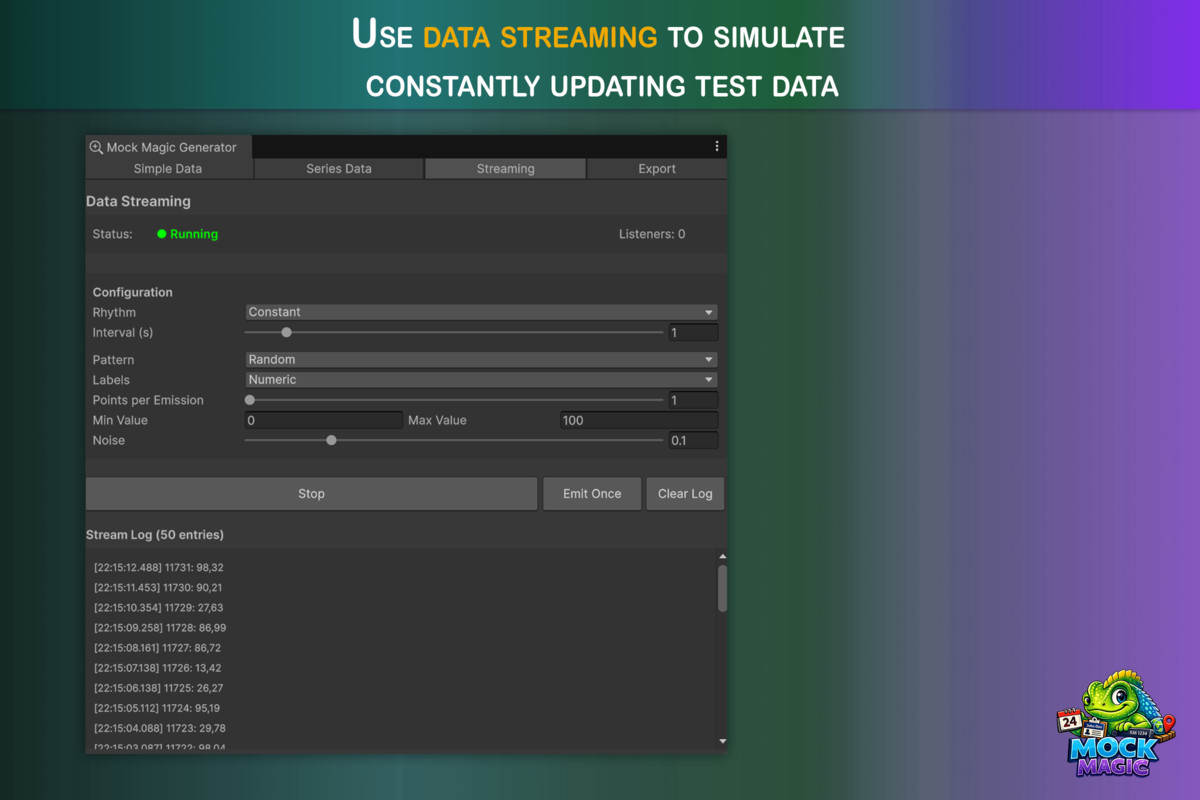The width and height of the screenshot is (1200, 800).
Task: Click the Max Value input field
Action: [639, 420]
